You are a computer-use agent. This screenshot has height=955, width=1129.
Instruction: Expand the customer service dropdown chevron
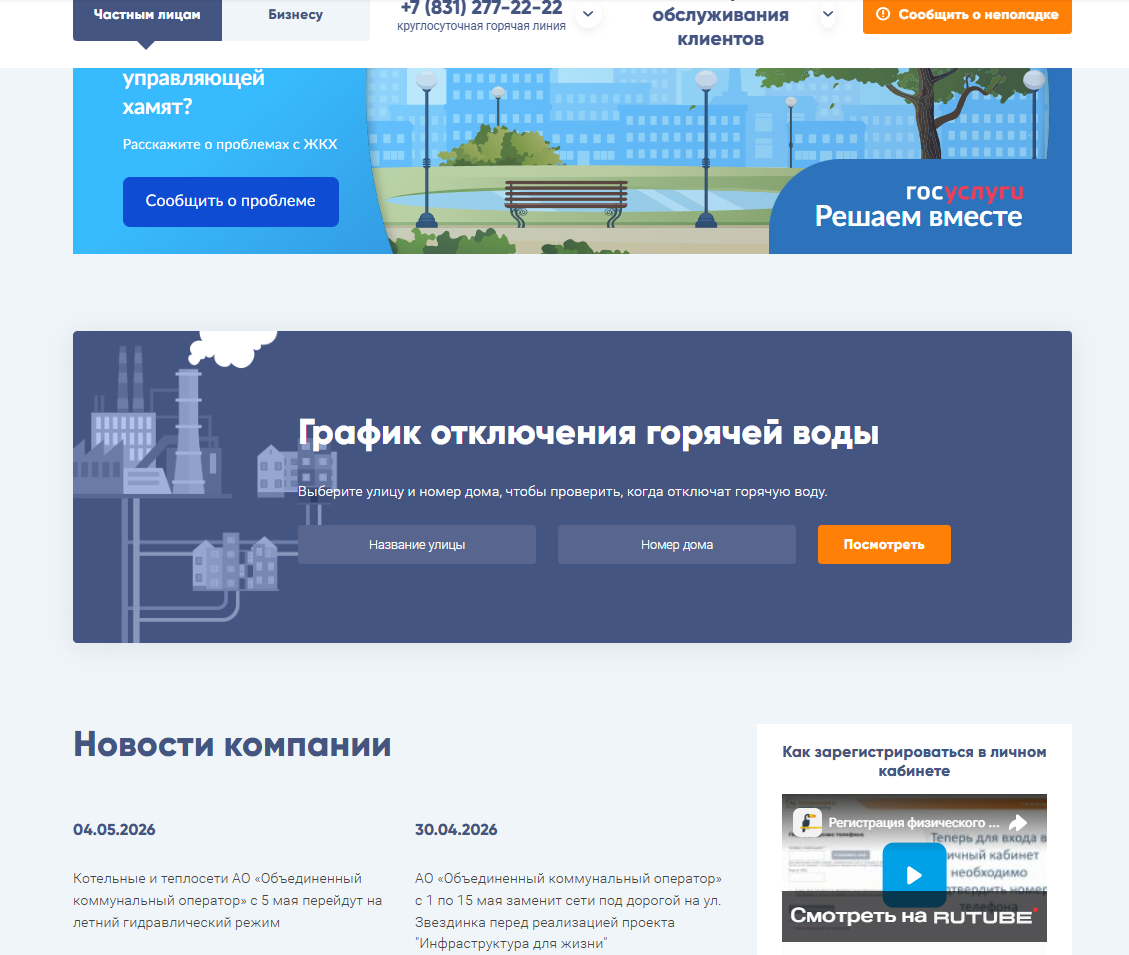pyautogui.click(x=828, y=14)
